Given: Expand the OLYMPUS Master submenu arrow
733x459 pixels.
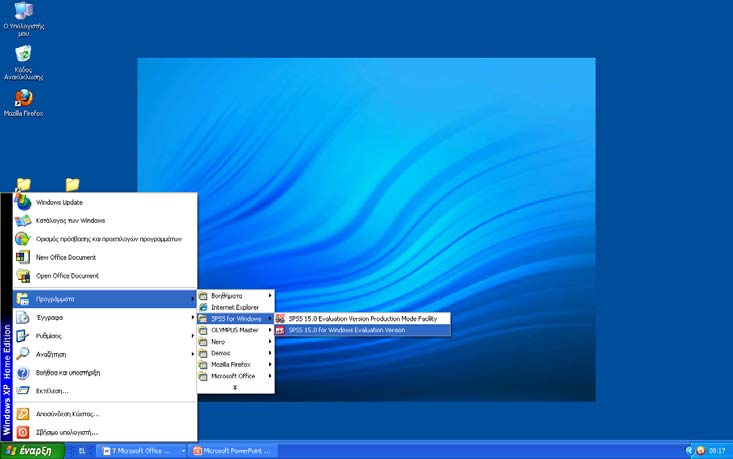Looking at the screenshot, I should click(x=270, y=330).
